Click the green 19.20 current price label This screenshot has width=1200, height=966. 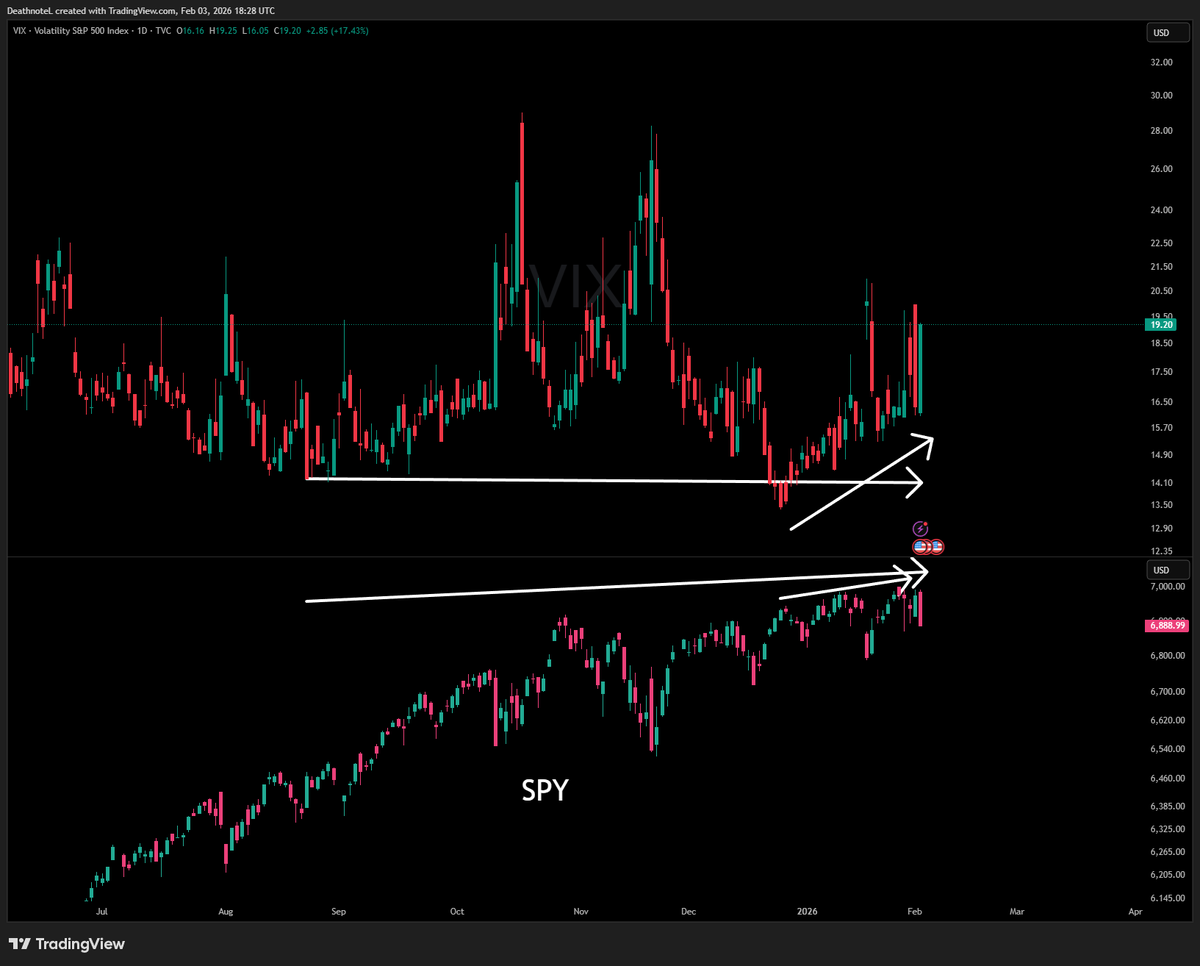coord(1161,324)
